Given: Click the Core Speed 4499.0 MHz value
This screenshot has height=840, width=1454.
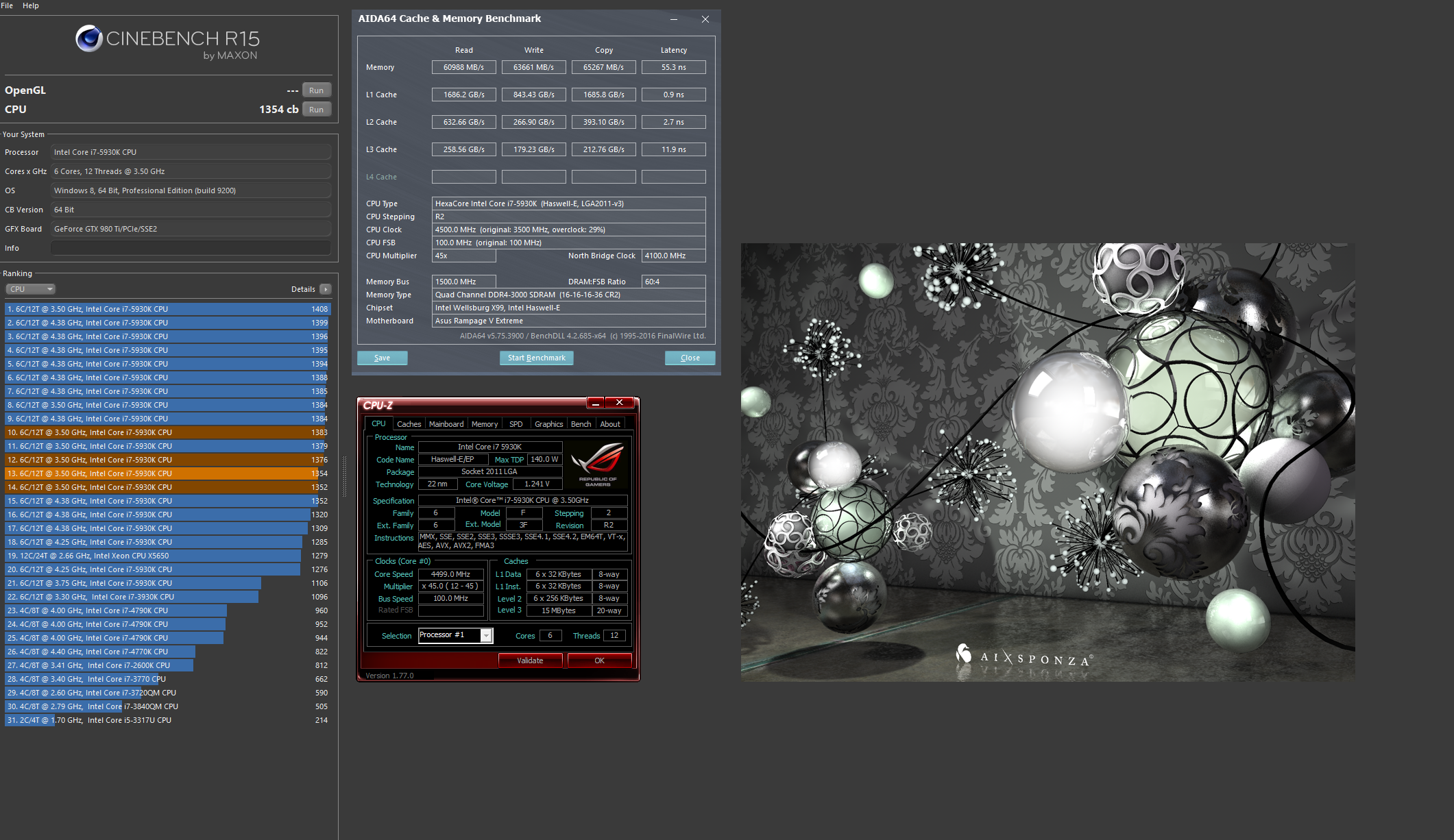Looking at the screenshot, I should [x=450, y=574].
